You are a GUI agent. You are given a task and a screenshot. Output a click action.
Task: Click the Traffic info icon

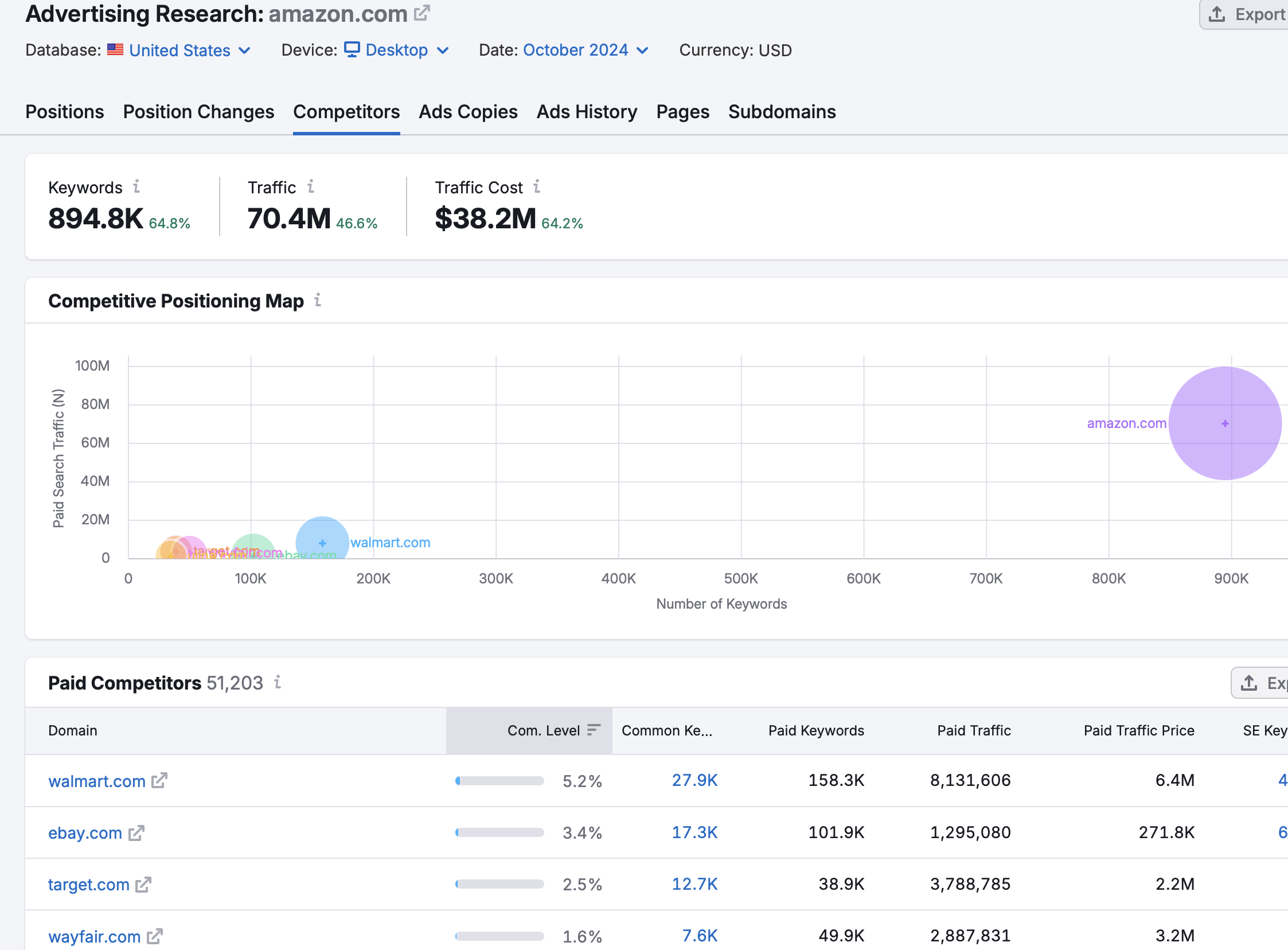(310, 186)
